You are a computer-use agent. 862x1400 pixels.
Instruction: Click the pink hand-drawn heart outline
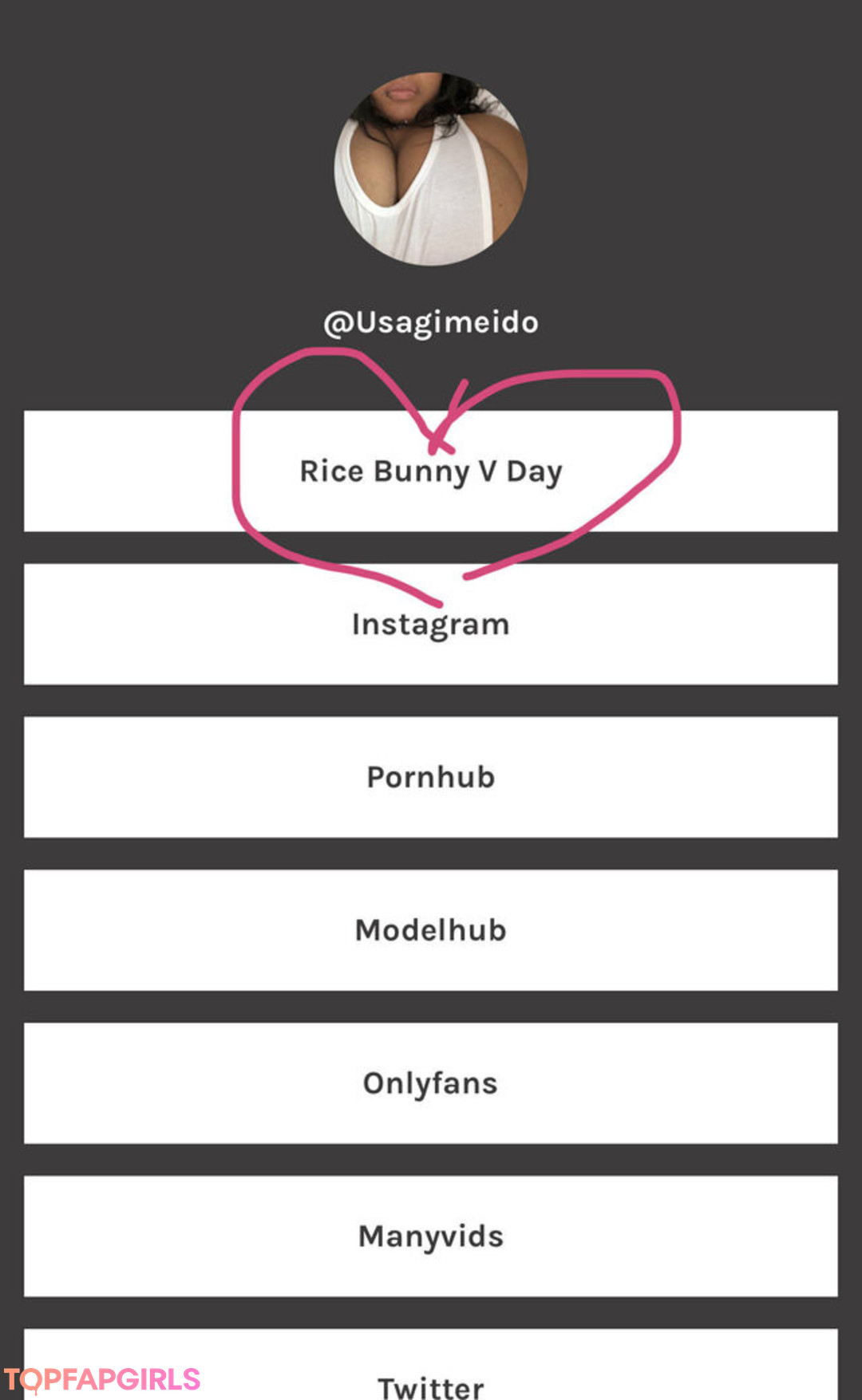tap(237, 479)
